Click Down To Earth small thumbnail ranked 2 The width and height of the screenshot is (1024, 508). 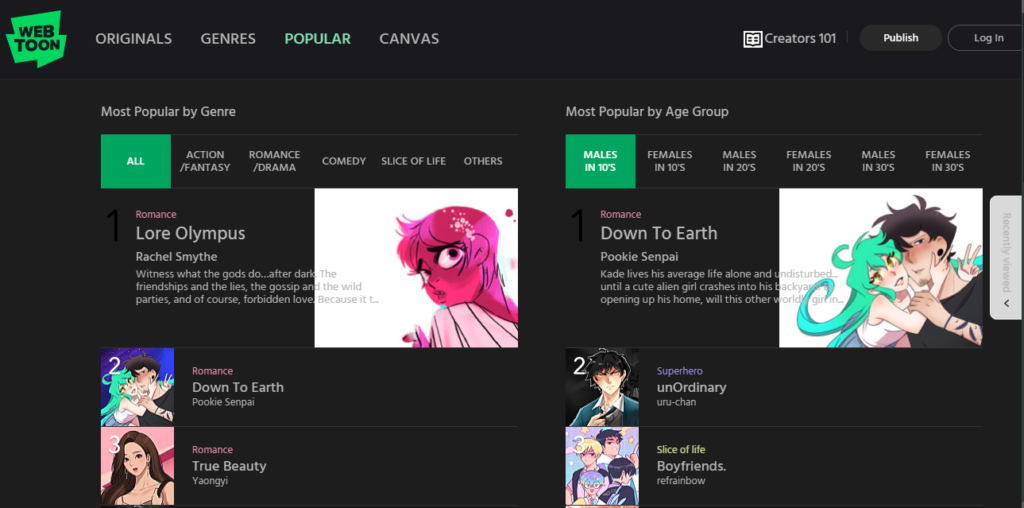(138, 387)
